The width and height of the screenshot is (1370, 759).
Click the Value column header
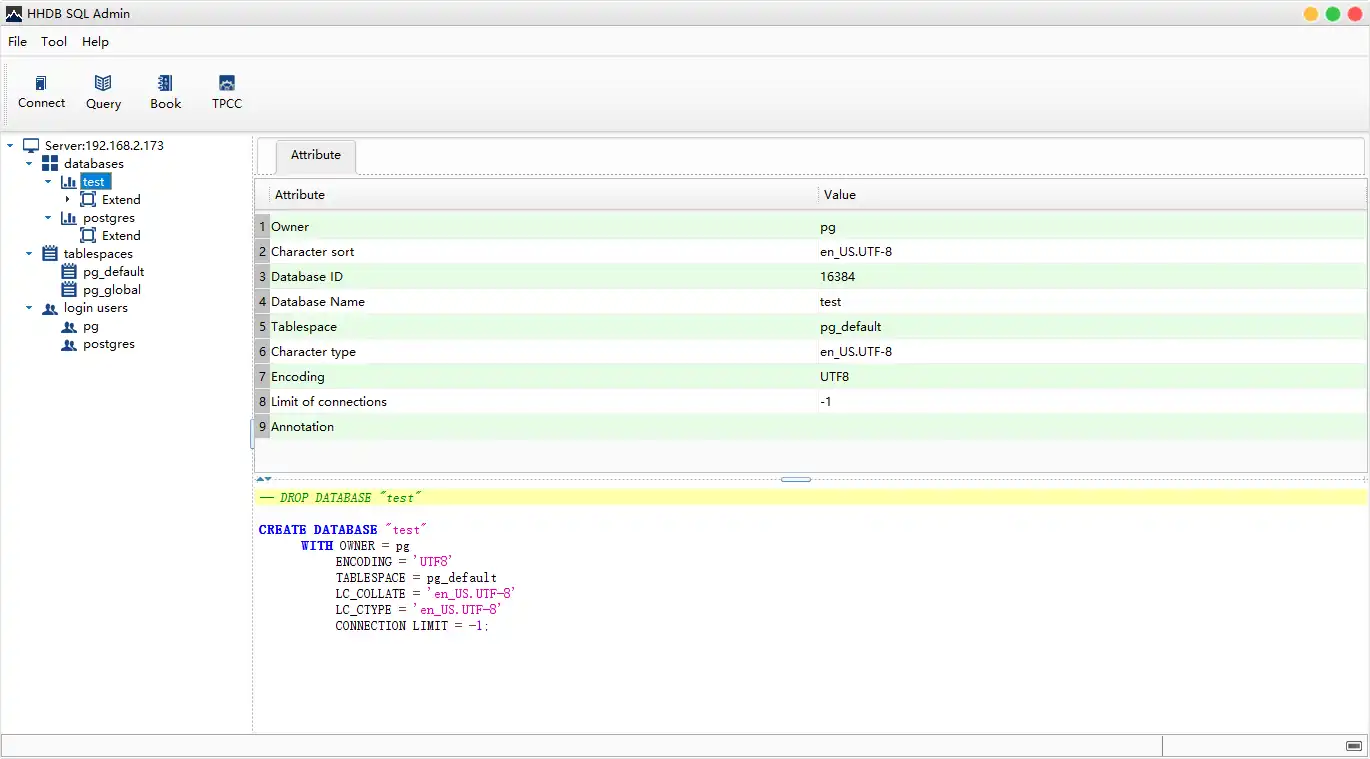[840, 195]
